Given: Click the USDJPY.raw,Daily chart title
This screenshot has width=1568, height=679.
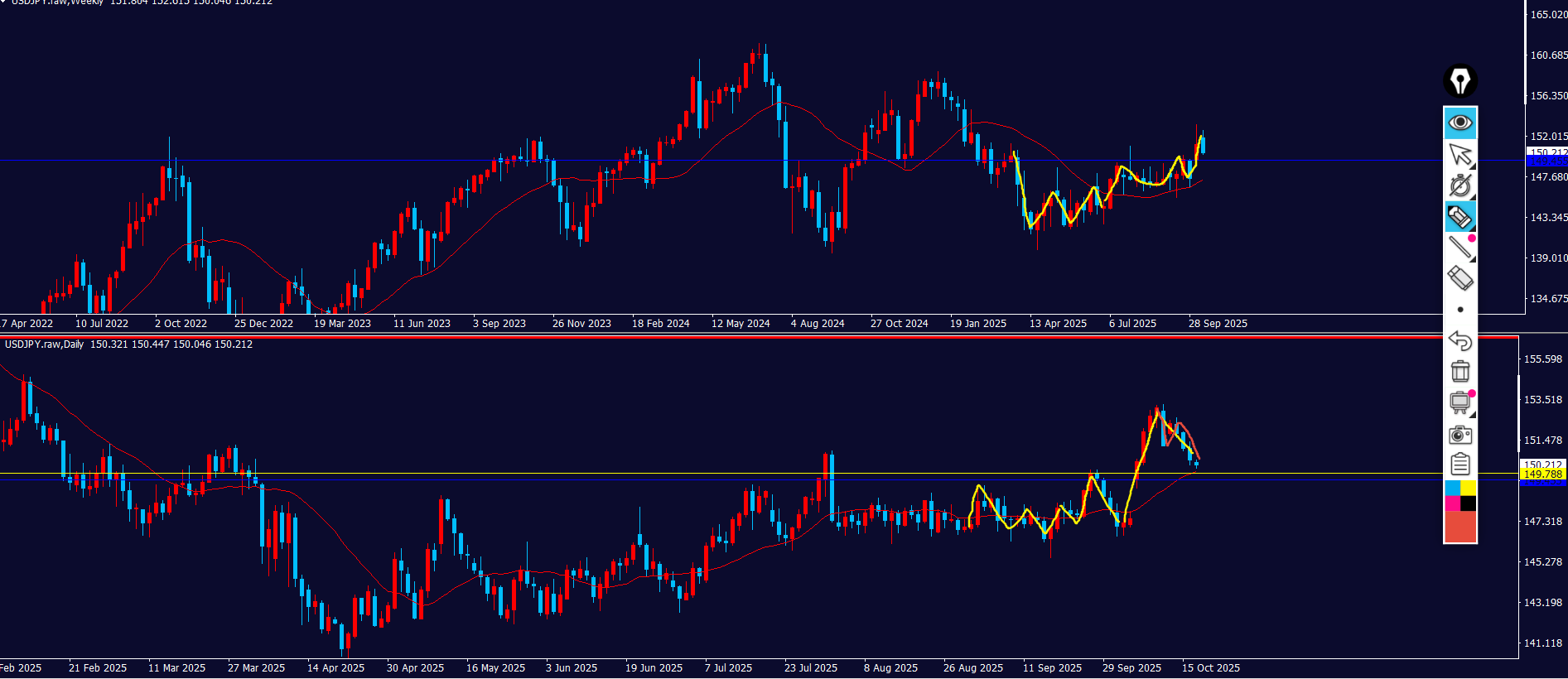Looking at the screenshot, I should (45, 344).
